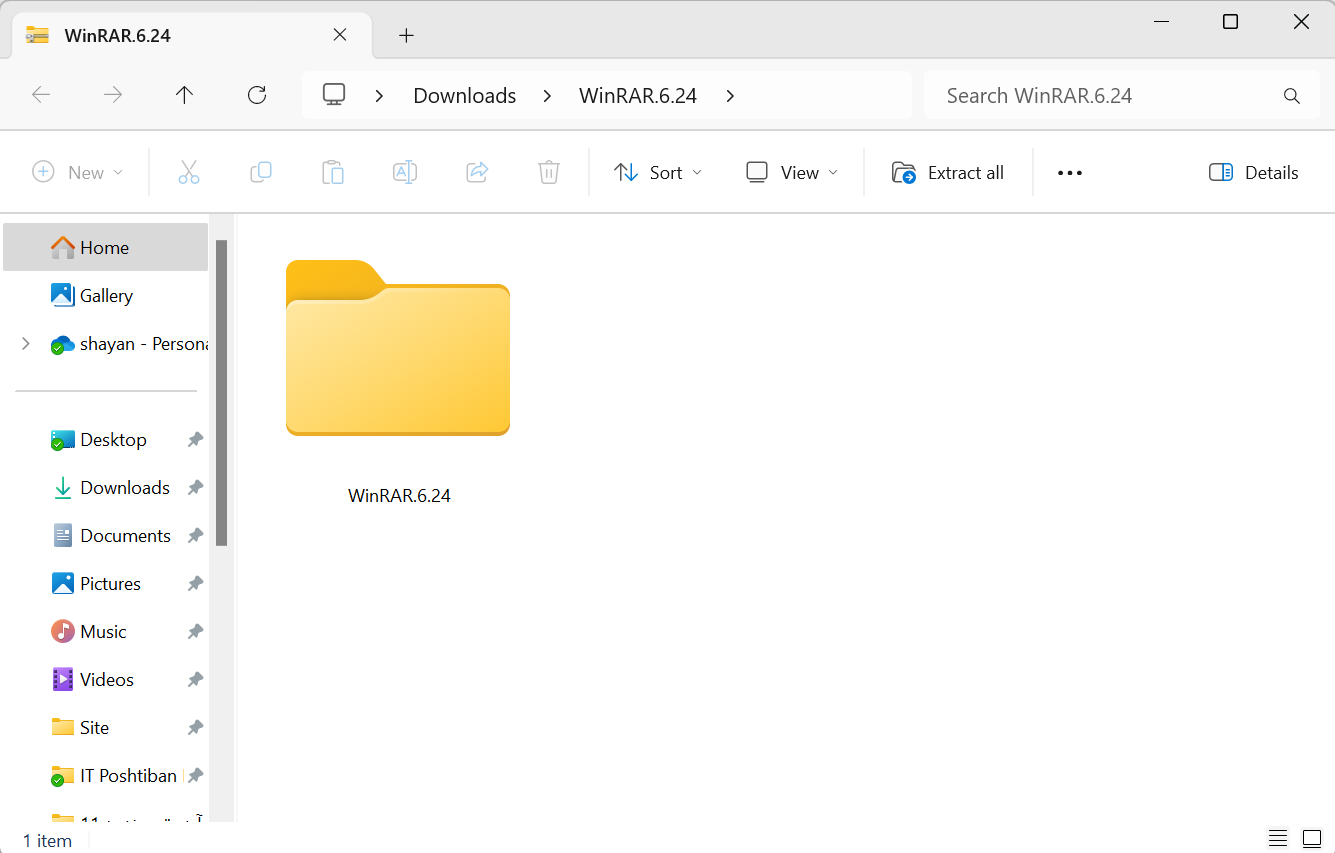Click the Paste clipboard icon
The height and width of the screenshot is (853, 1335).
[333, 172]
